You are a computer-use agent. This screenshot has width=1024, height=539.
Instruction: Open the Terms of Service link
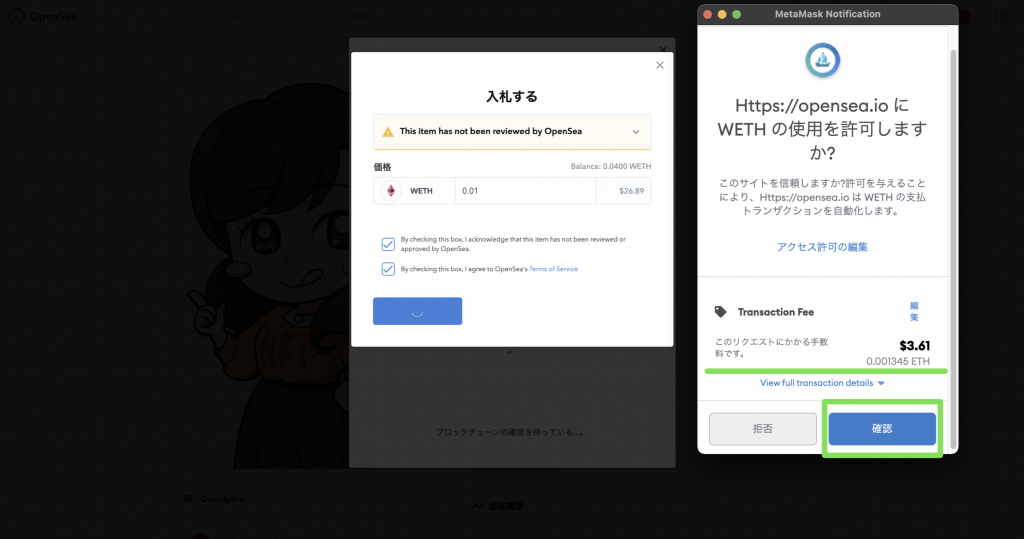pyautogui.click(x=553, y=269)
